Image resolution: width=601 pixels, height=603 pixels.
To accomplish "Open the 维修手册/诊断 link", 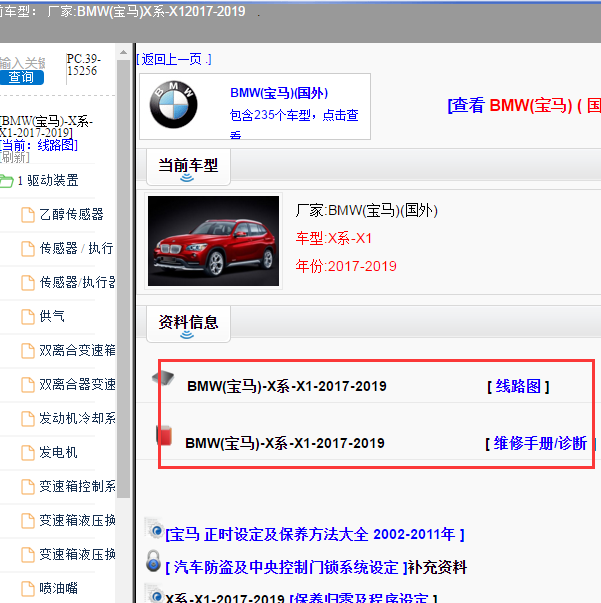I will click(x=540, y=443).
